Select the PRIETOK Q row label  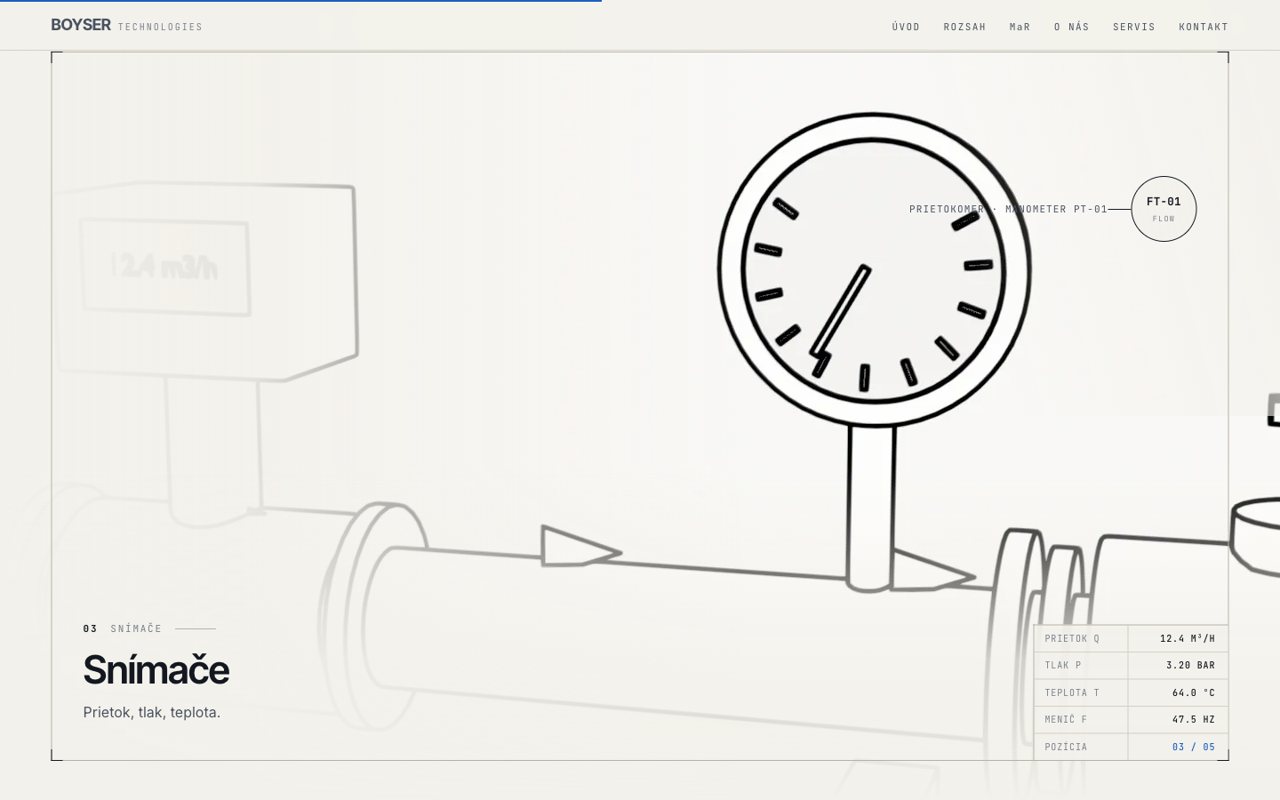1072,638
